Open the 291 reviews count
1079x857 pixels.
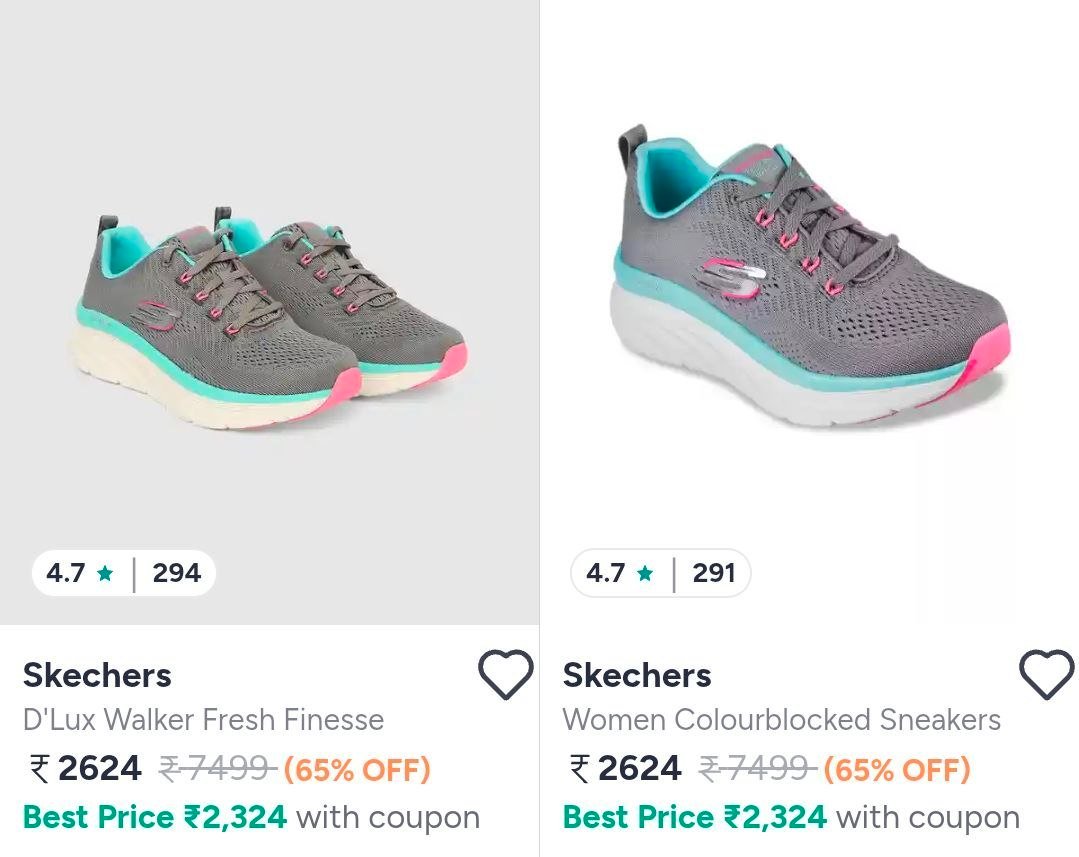[714, 574]
